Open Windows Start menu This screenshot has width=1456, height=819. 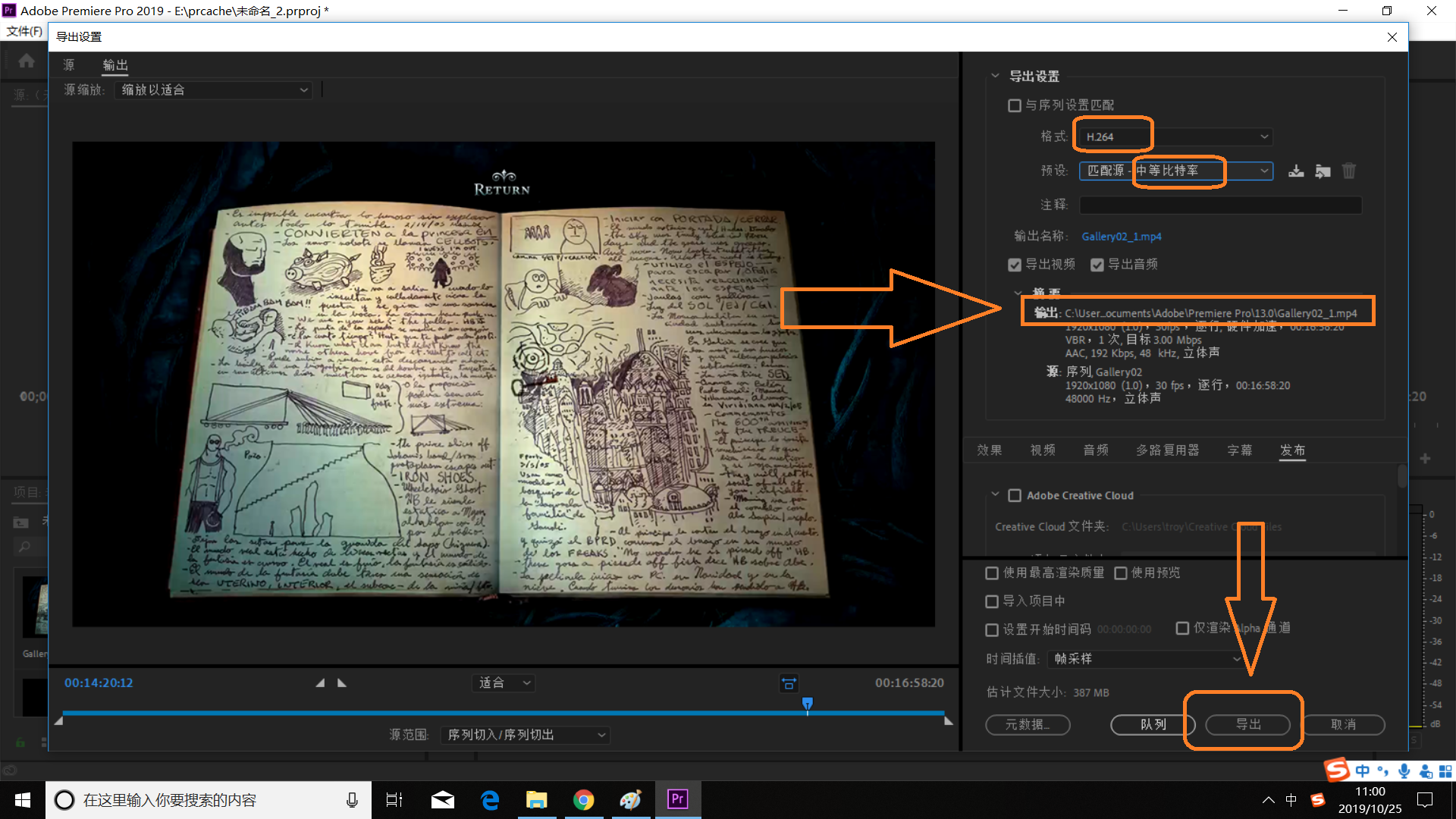coord(23,800)
